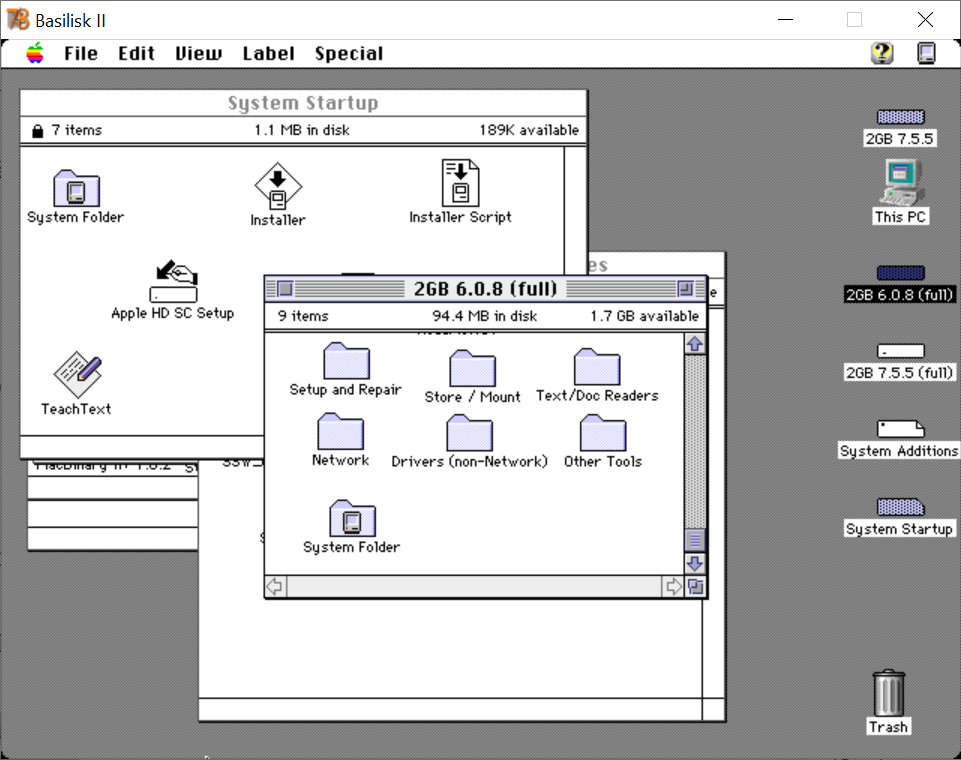Screen dimensions: 961x760
Task: Click the Balloon Help question mark icon
Action: [x=881, y=53]
